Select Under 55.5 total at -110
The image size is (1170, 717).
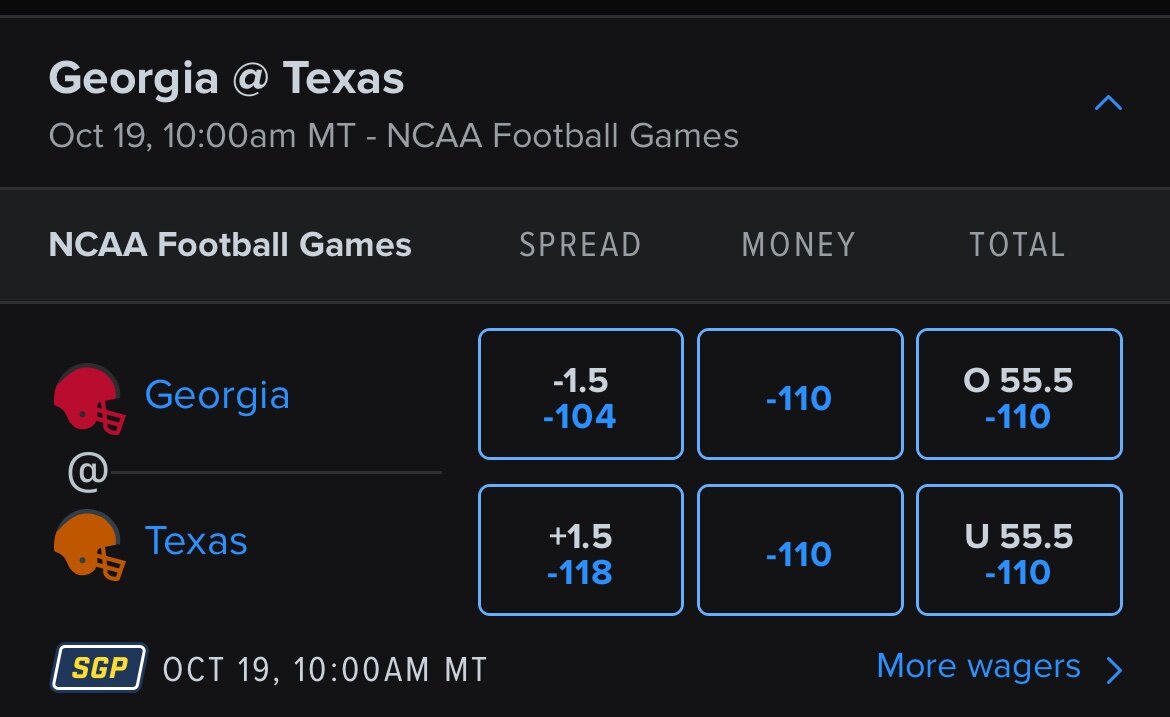pos(1019,550)
